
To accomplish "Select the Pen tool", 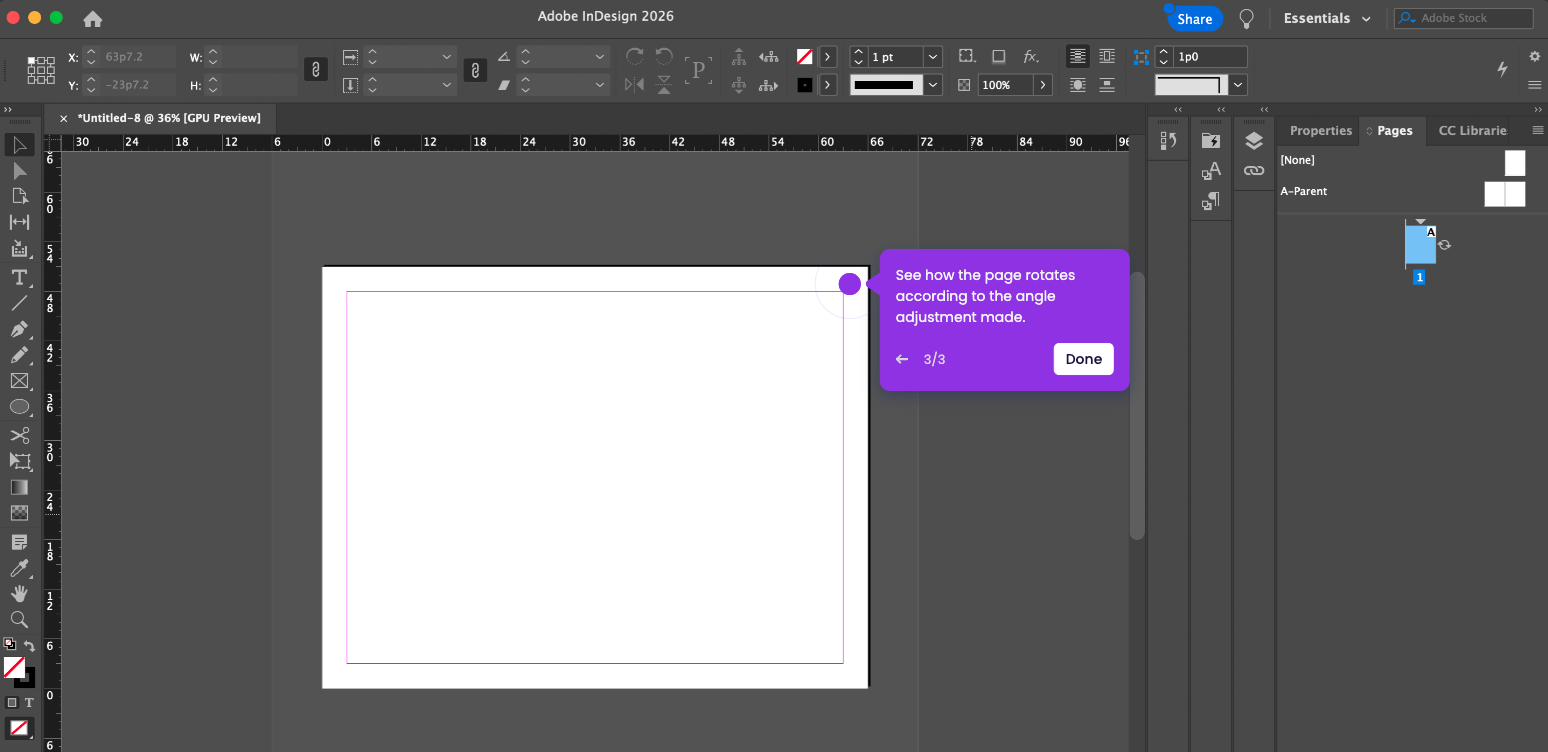I will [19, 329].
